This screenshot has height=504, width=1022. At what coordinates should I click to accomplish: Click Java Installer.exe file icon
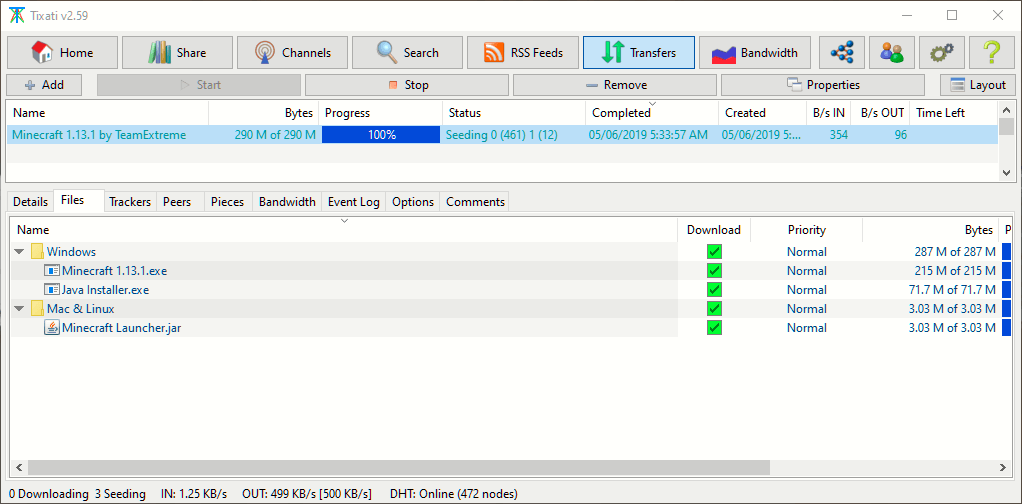point(52,289)
